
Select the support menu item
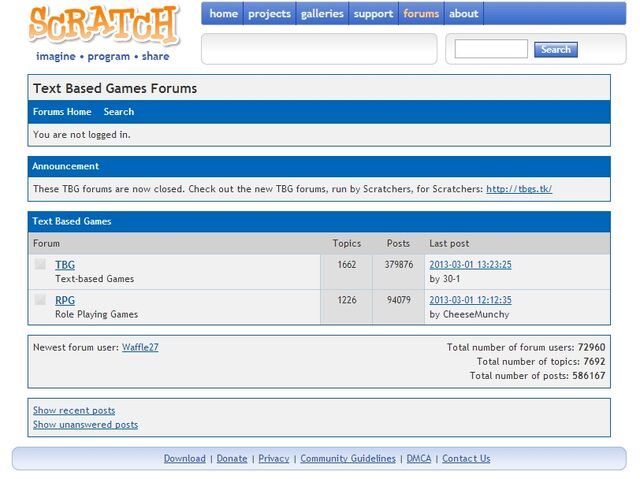coord(373,13)
